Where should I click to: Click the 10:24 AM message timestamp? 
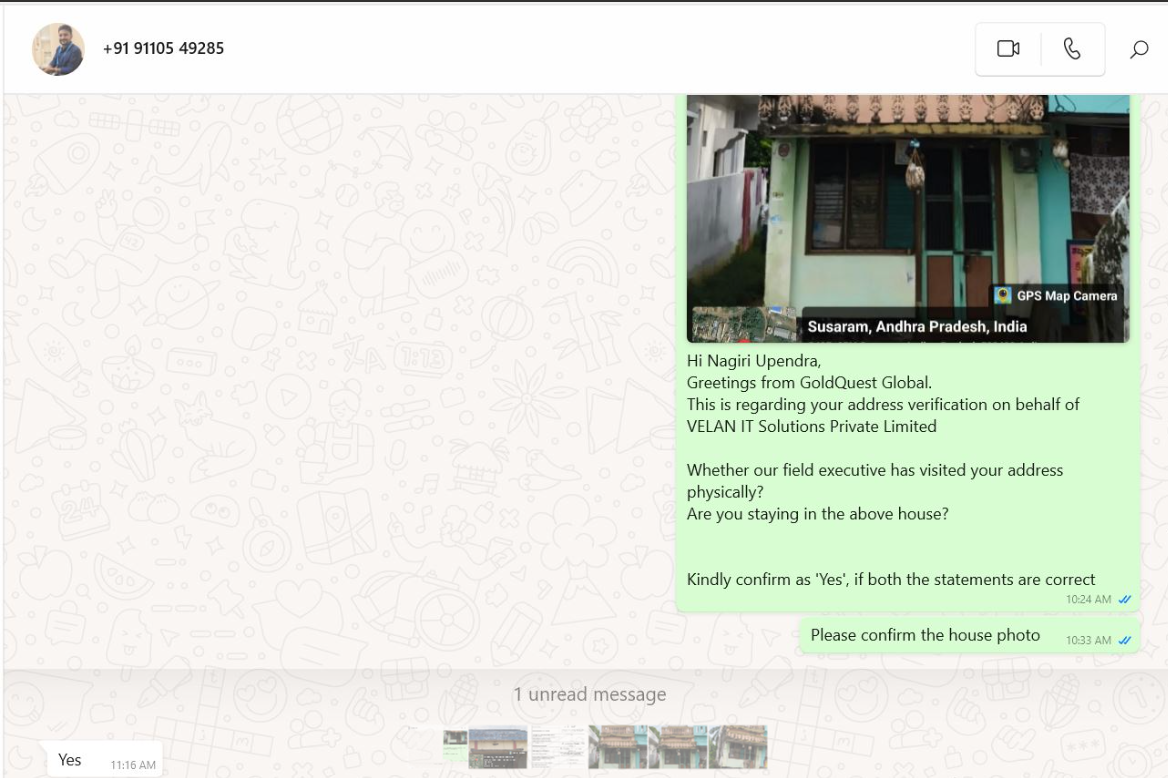coord(1088,599)
